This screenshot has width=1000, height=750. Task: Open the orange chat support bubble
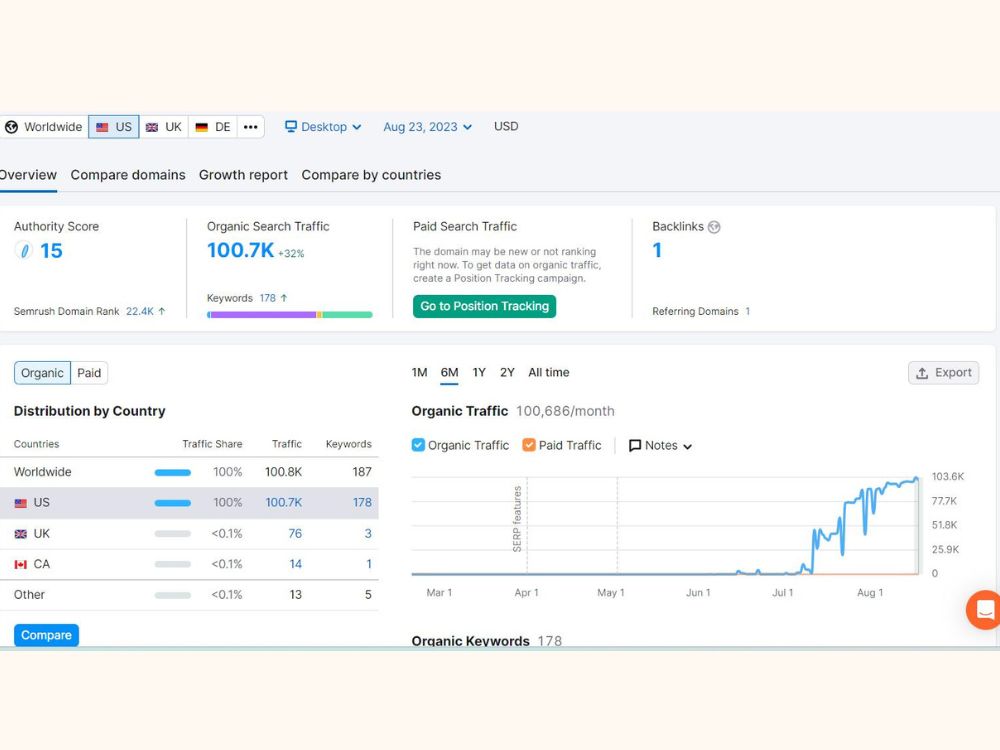tap(983, 609)
